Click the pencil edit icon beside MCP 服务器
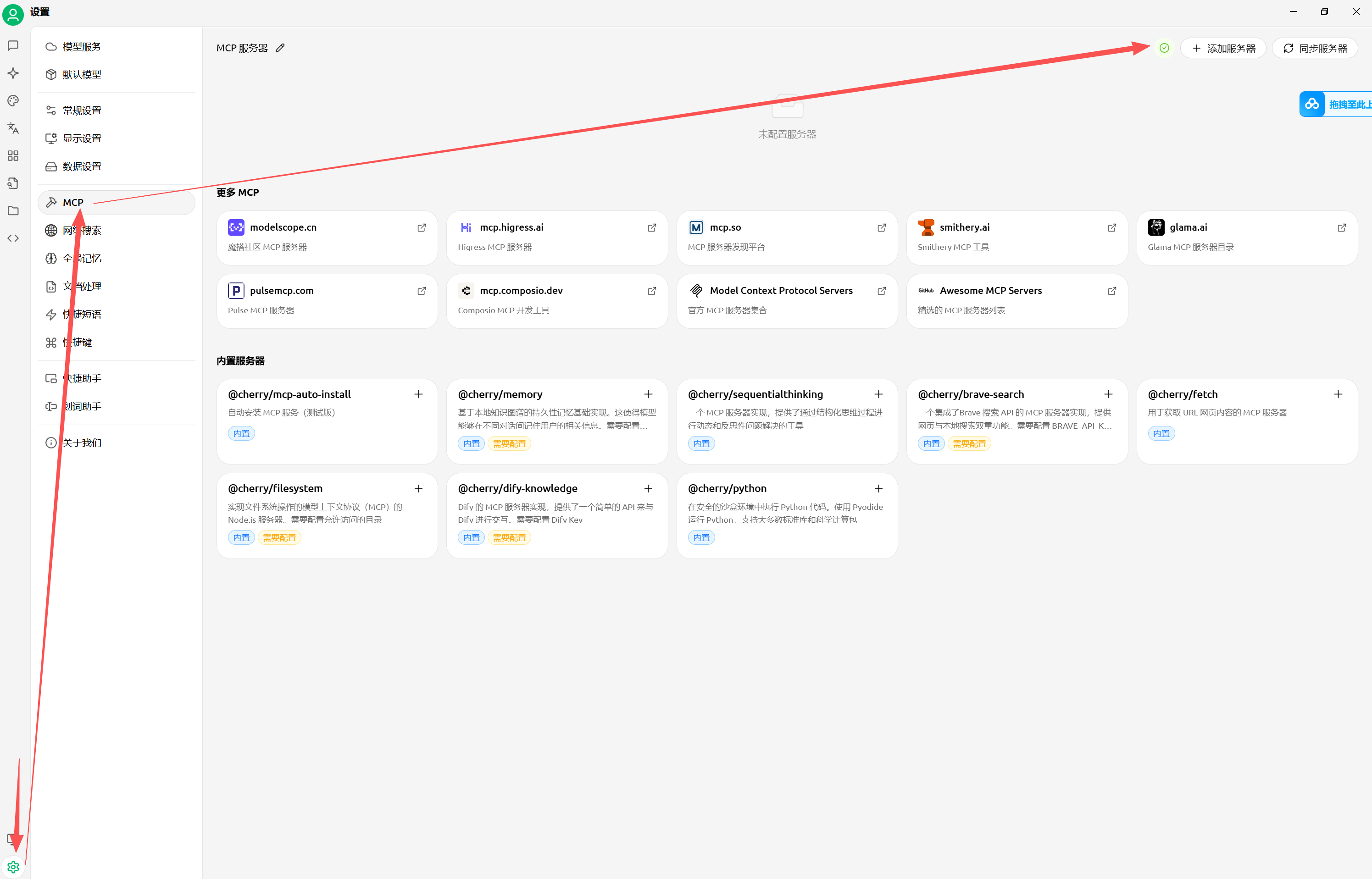The width and height of the screenshot is (1372, 879). 280,48
